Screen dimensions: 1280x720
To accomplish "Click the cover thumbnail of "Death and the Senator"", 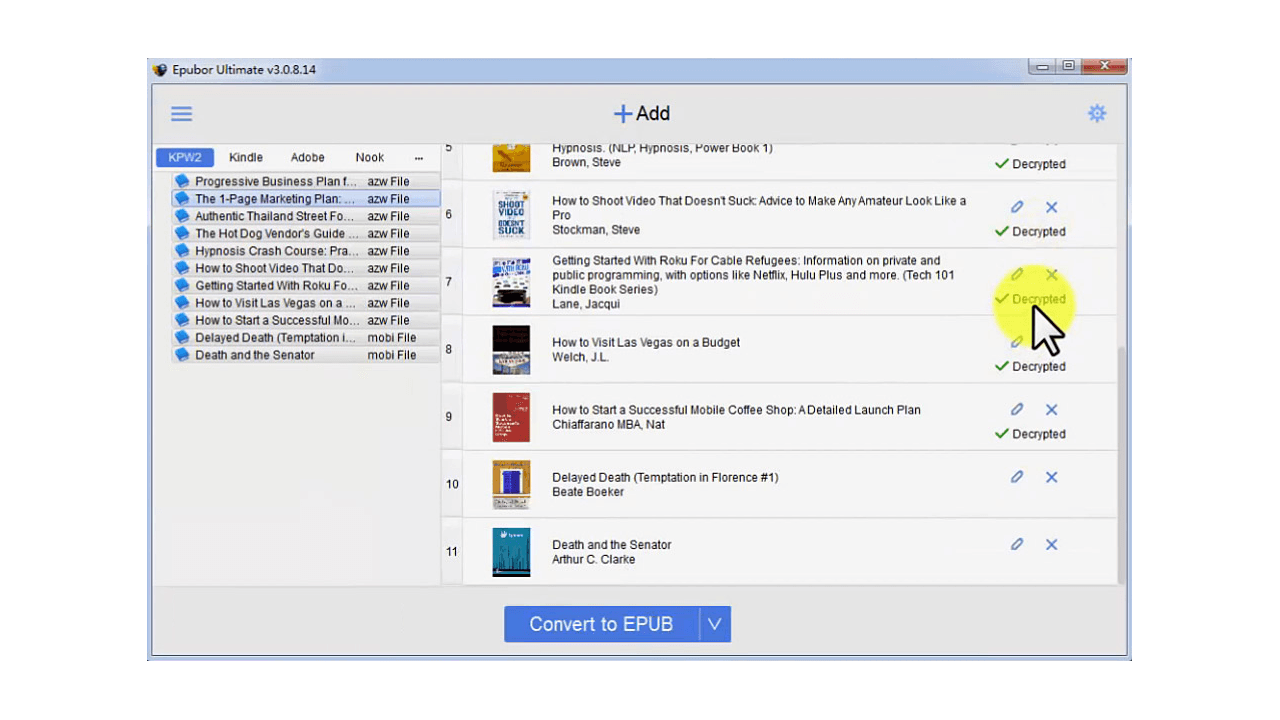I will point(511,551).
